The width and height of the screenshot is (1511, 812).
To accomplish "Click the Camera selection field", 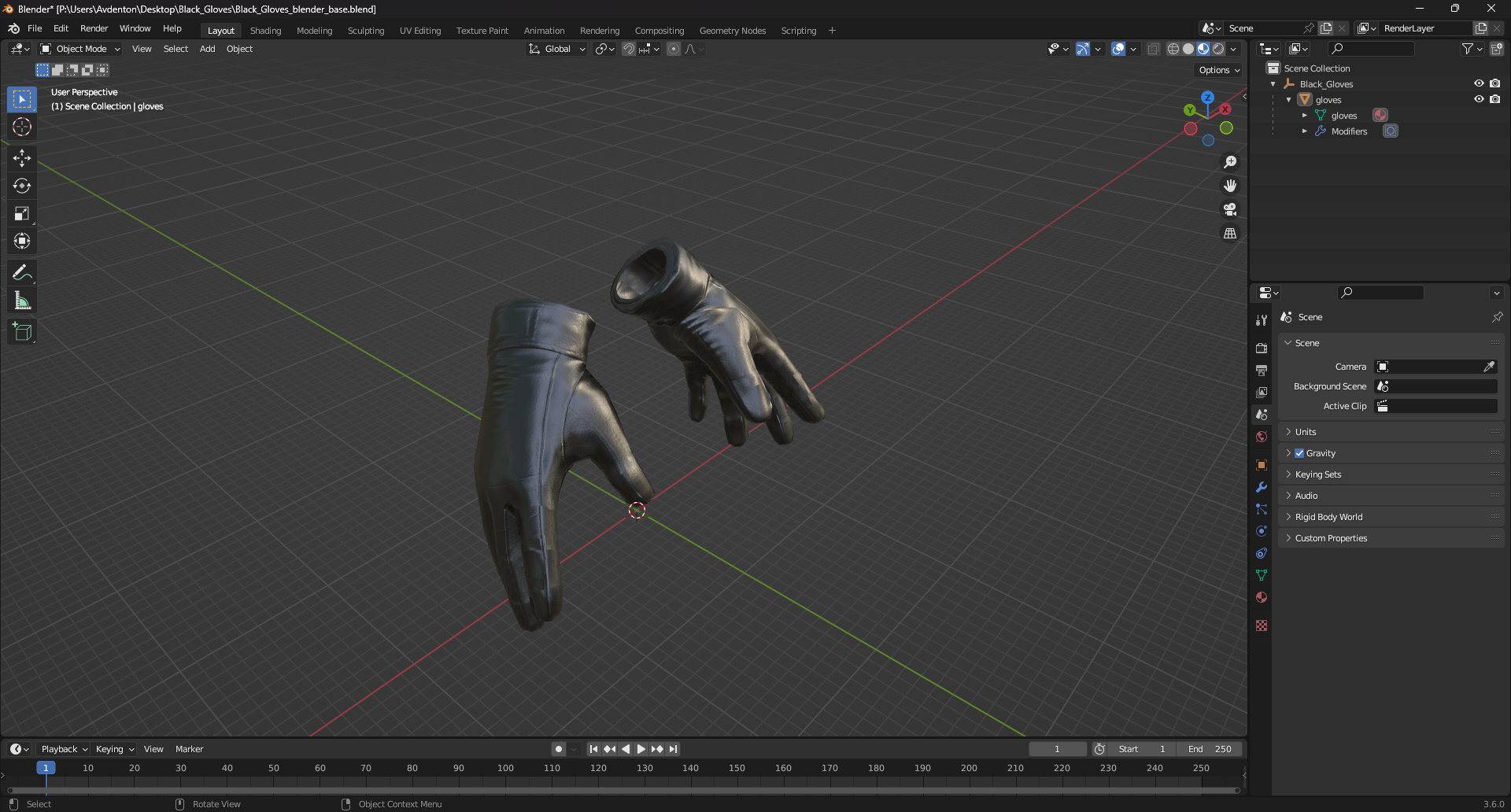I will coord(1435,367).
